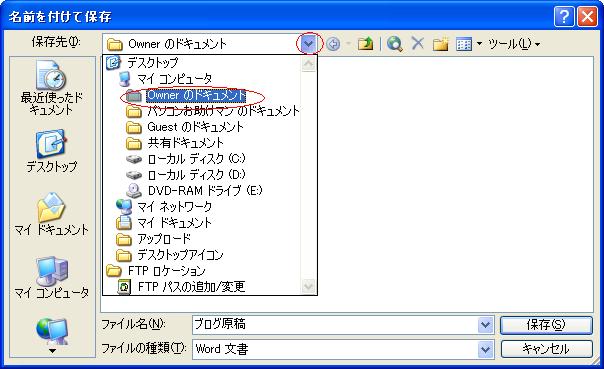Show more places bar items arrow

click(52, 351)
